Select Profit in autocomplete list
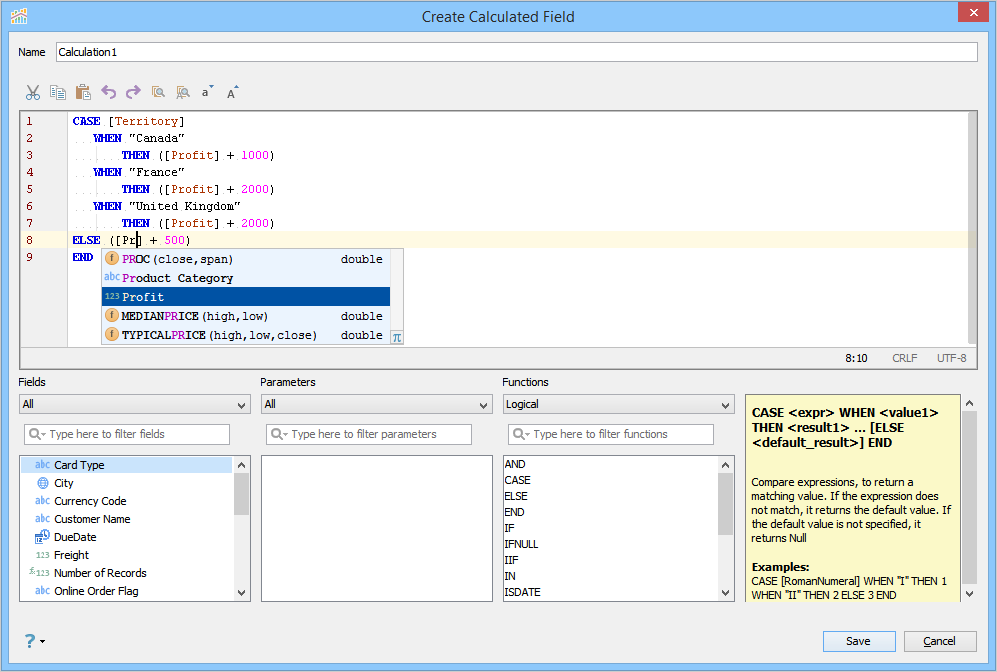The height and width of the screenshot is (672, 997). 245,297
